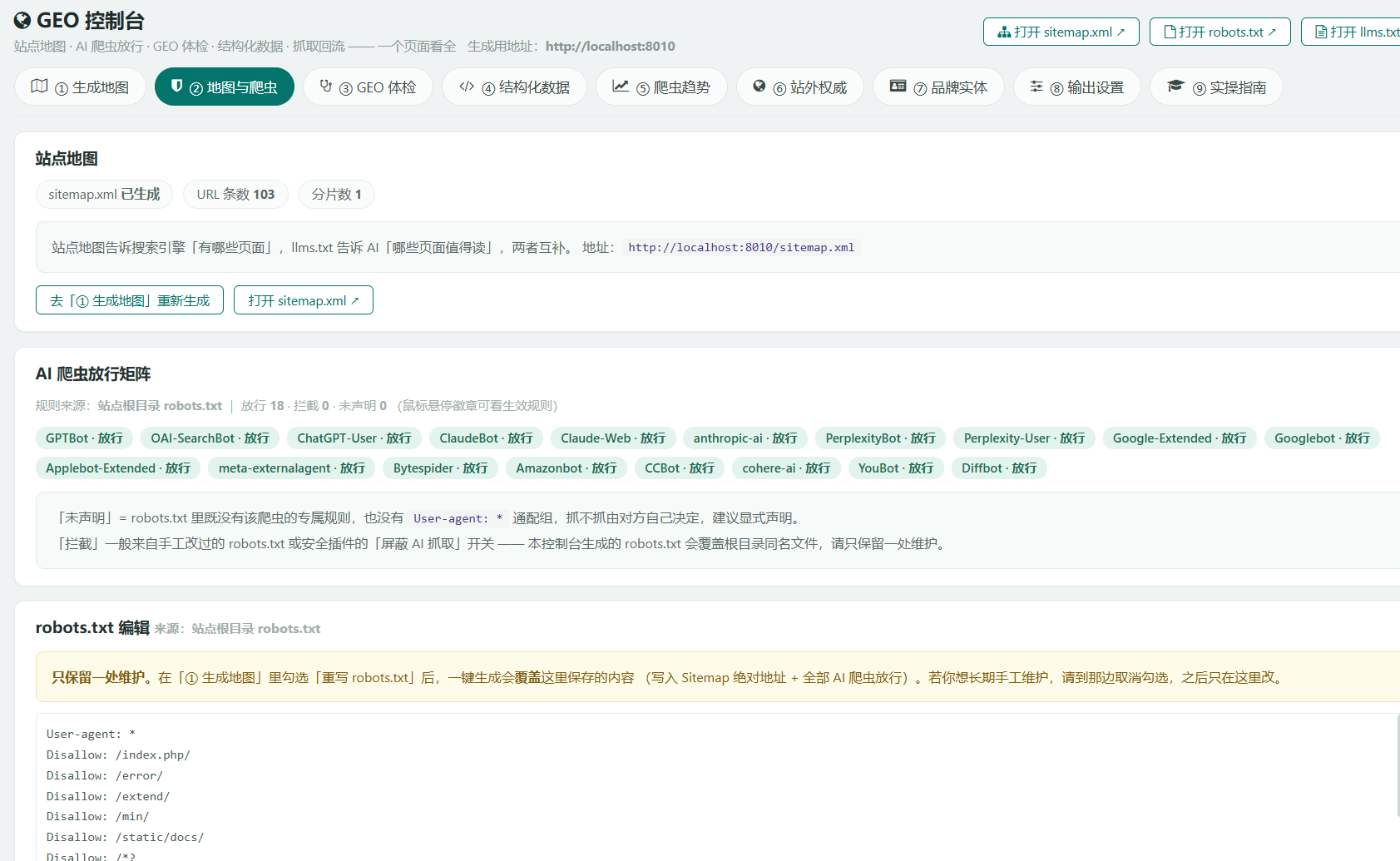Click the code icon in 结构化数据 tab
Screen dimensions: 1400x861
pos(467,86)
